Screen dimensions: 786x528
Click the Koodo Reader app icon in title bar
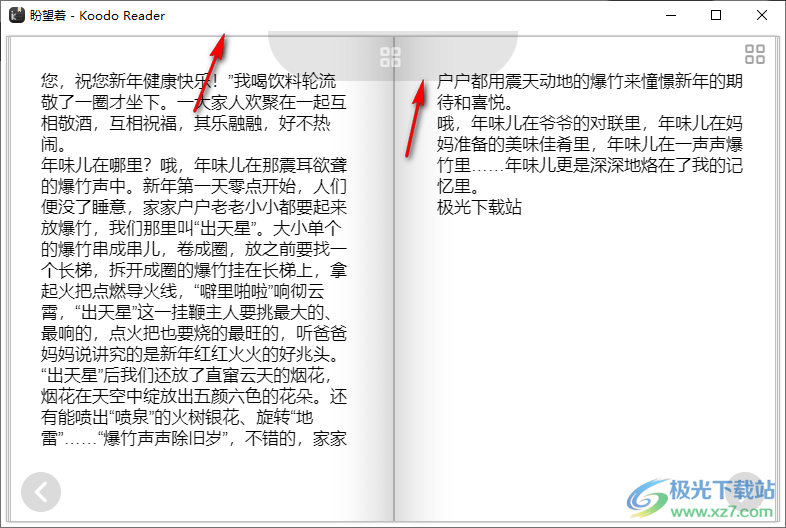pos(17,15)
